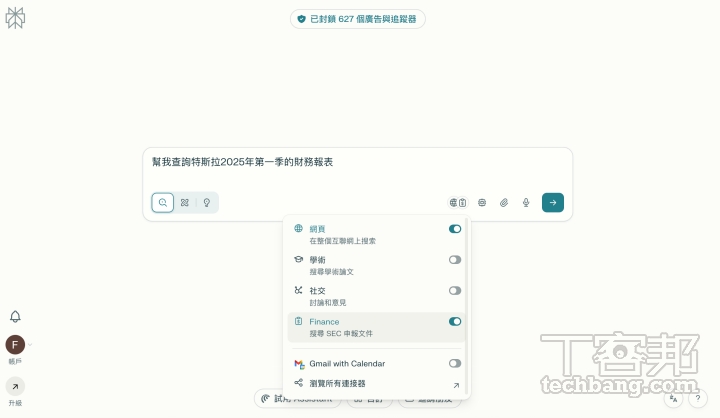Viewport: 720px width, 418px height.
Task: Open the account avatar F
Action: (15, 345)
